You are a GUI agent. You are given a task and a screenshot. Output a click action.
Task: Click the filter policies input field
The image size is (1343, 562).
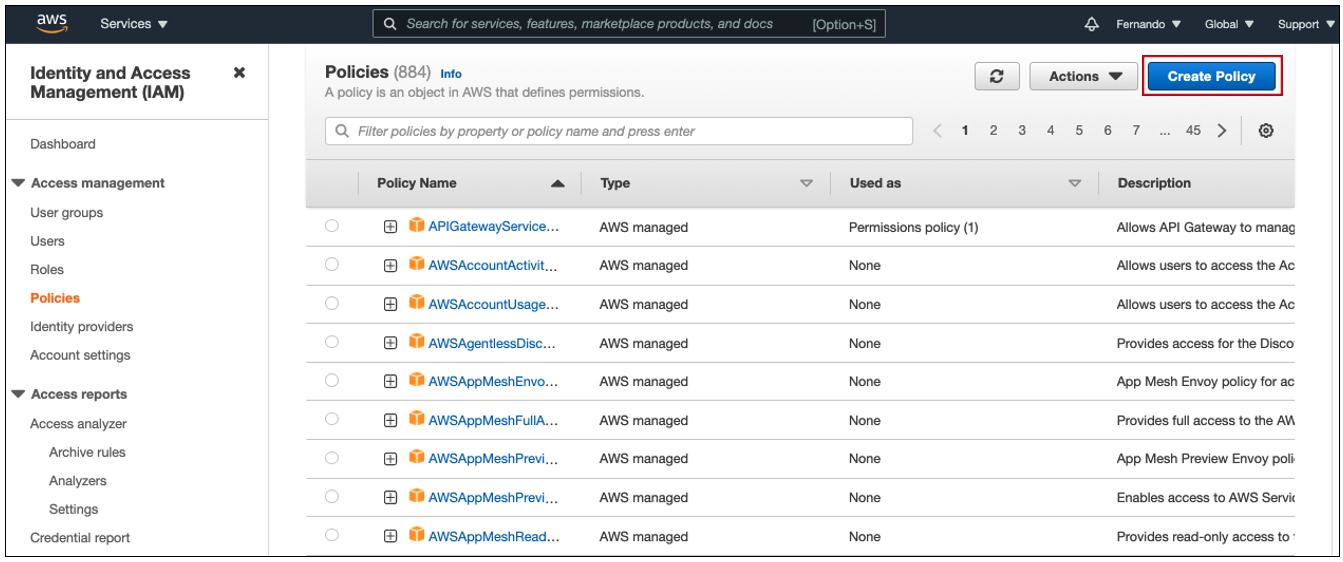[619, 131]
